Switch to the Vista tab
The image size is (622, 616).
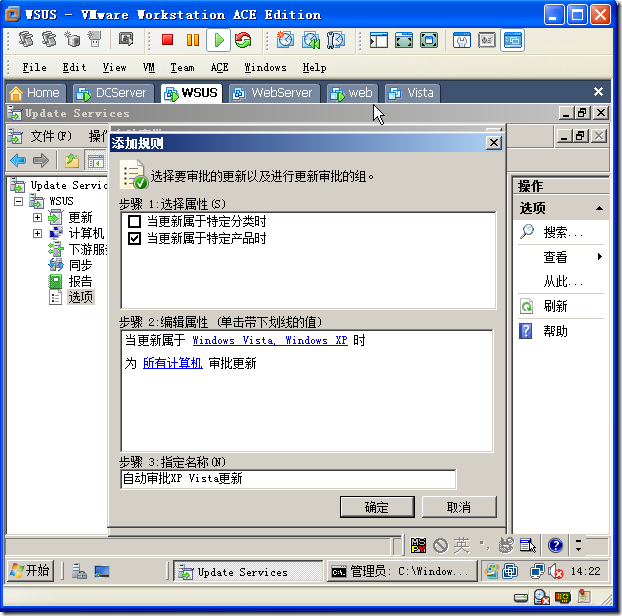click(413, 93)
